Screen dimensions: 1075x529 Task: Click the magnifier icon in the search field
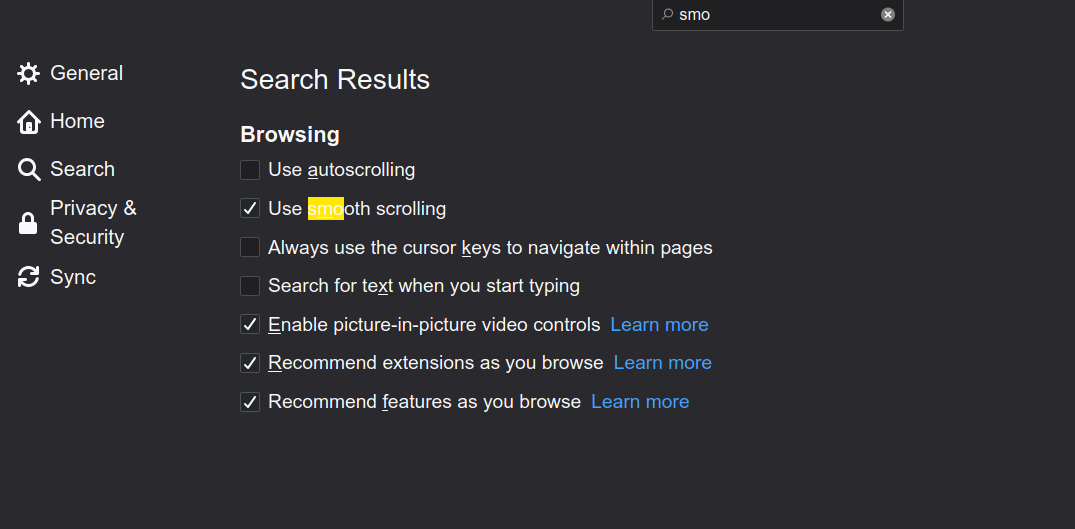tap(666, 14)
